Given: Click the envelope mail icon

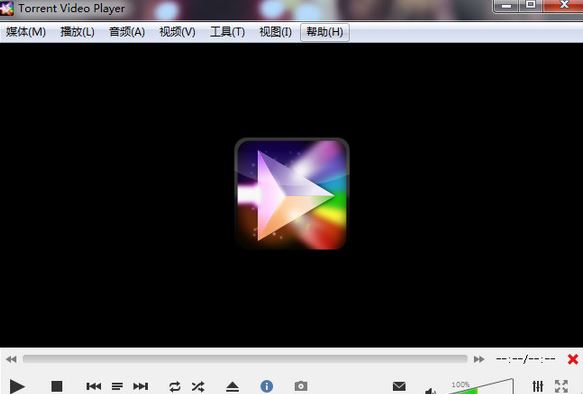Looking at the screenshot, I should [399, 386].
